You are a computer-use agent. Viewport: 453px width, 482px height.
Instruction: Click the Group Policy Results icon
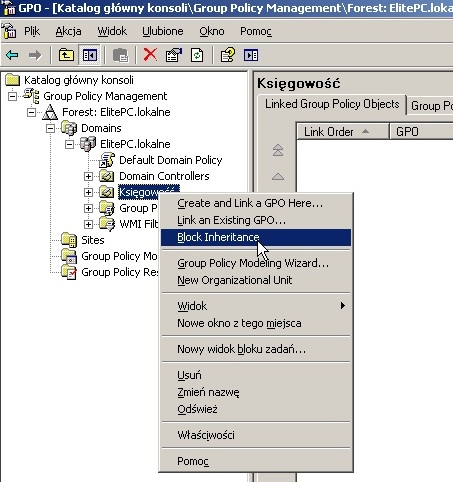69,272
